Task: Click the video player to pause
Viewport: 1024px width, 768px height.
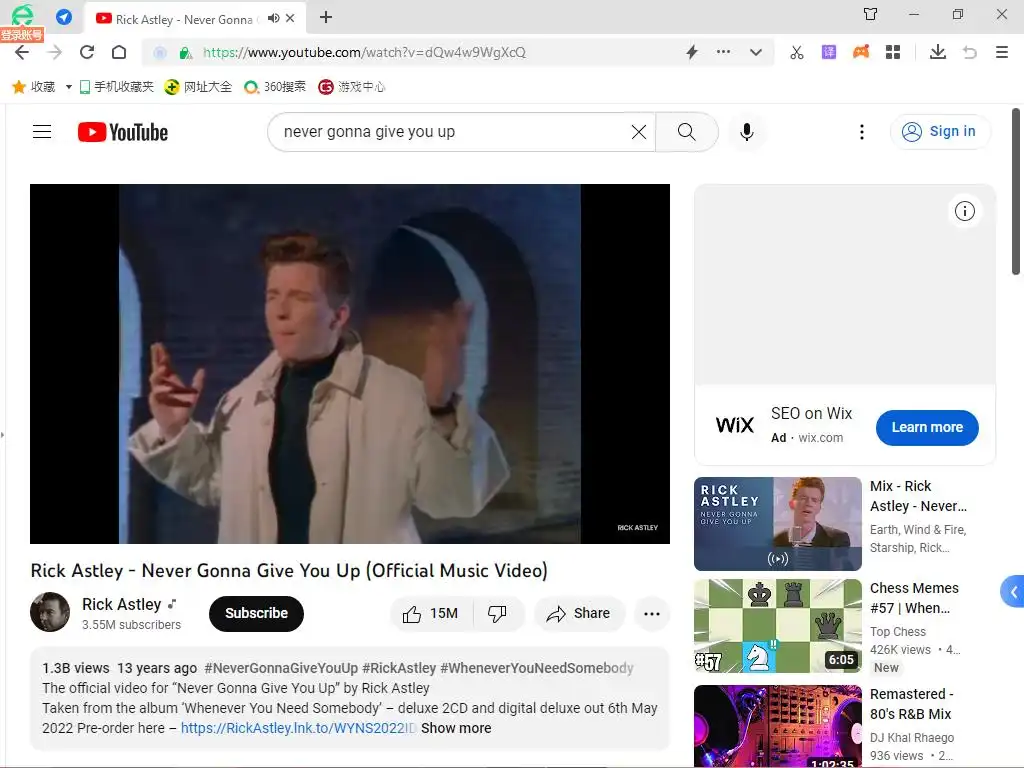Action: pyautogui.click(x=350, y=364)
